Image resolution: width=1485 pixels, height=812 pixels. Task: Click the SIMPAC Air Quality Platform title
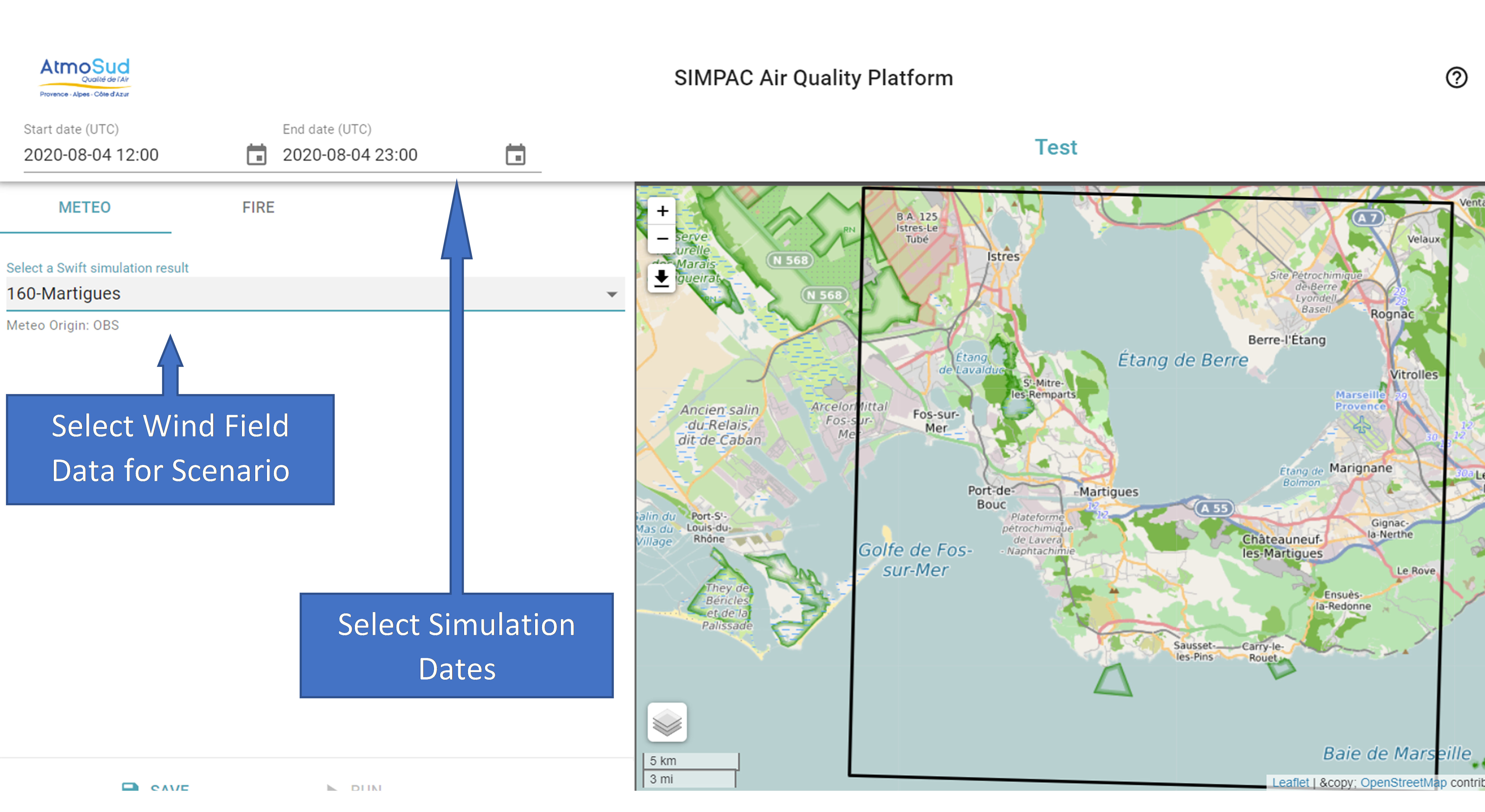[813, 78]
